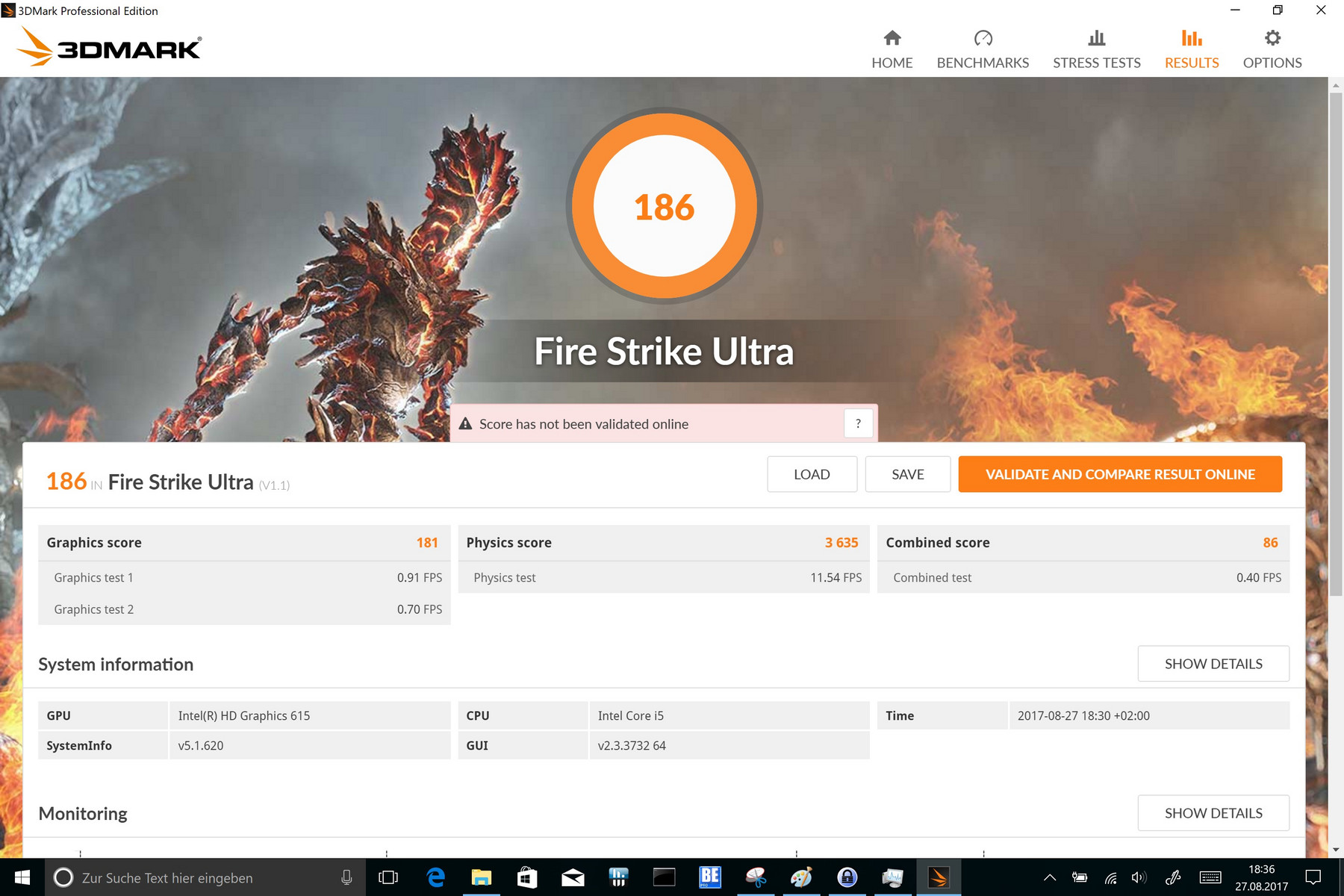This screenshot has height=896, width=1344.
Task: Show hidden system tray icons
Action: point(1049,877)
